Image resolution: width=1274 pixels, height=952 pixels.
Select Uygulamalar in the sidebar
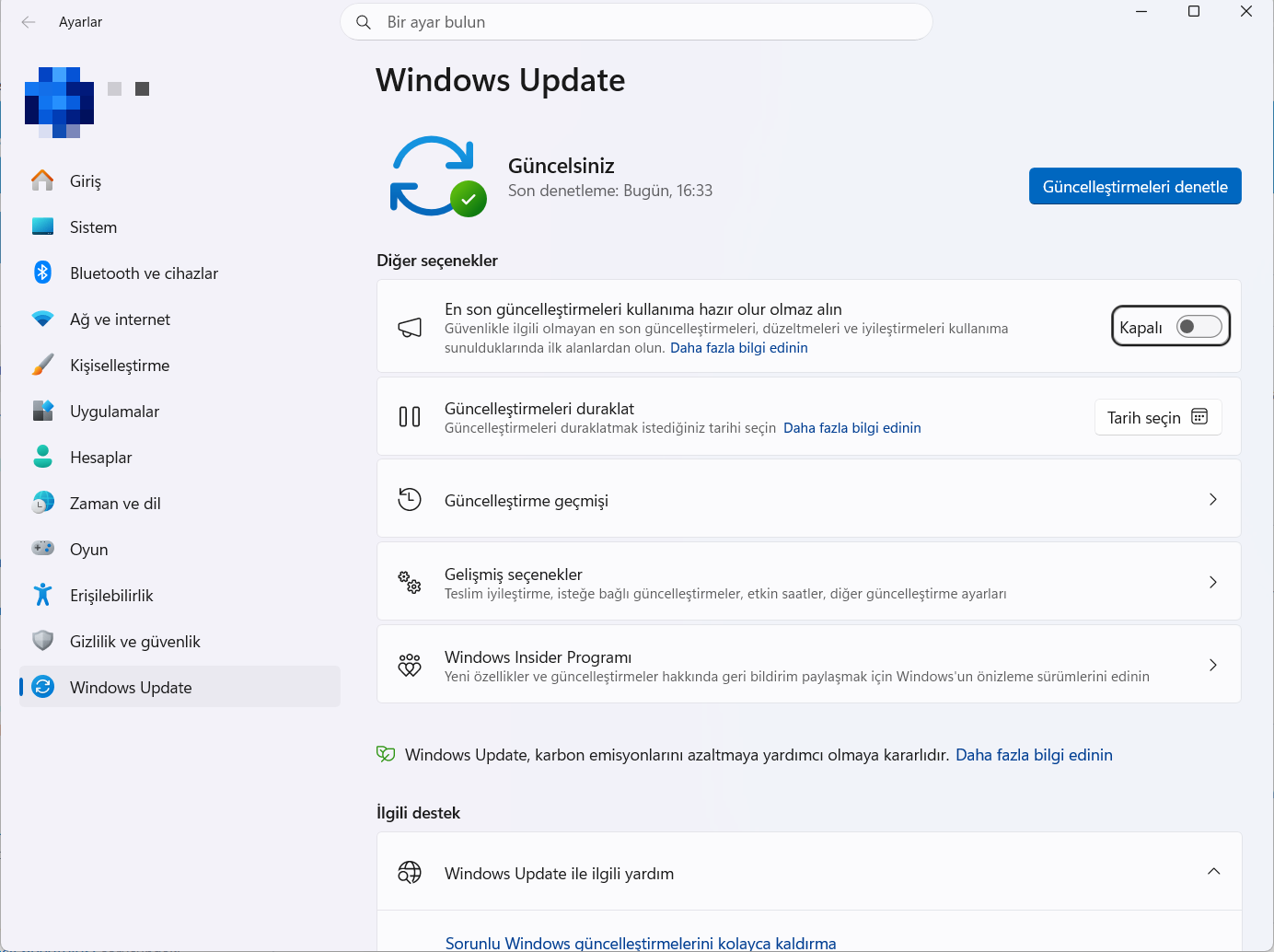[x=180, y=411]
